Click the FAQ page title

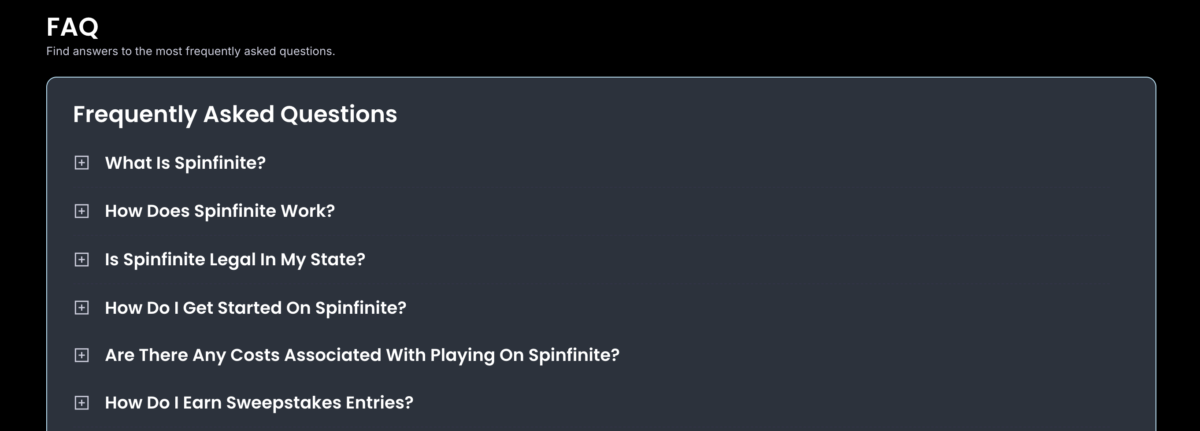[72, 28]
